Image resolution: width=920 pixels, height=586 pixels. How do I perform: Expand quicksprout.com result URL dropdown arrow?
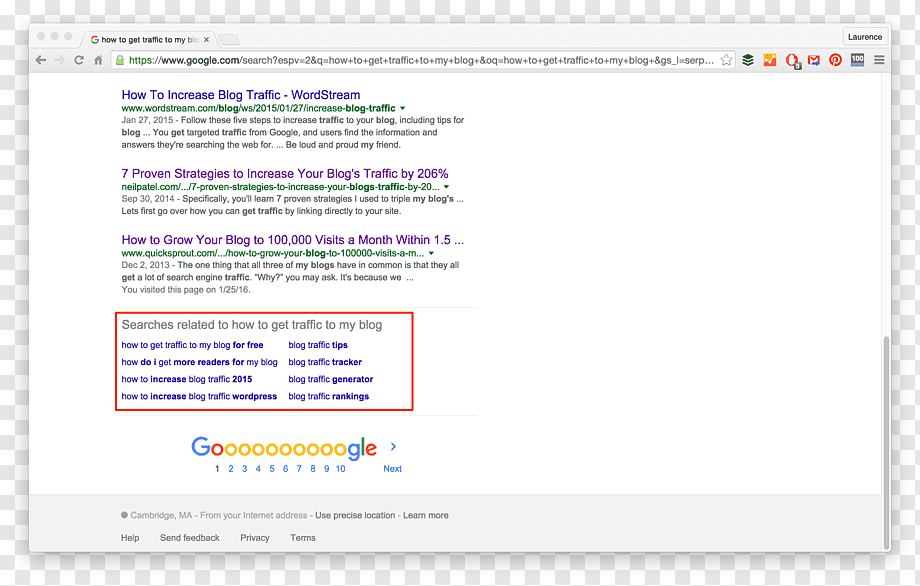[431, 253]
